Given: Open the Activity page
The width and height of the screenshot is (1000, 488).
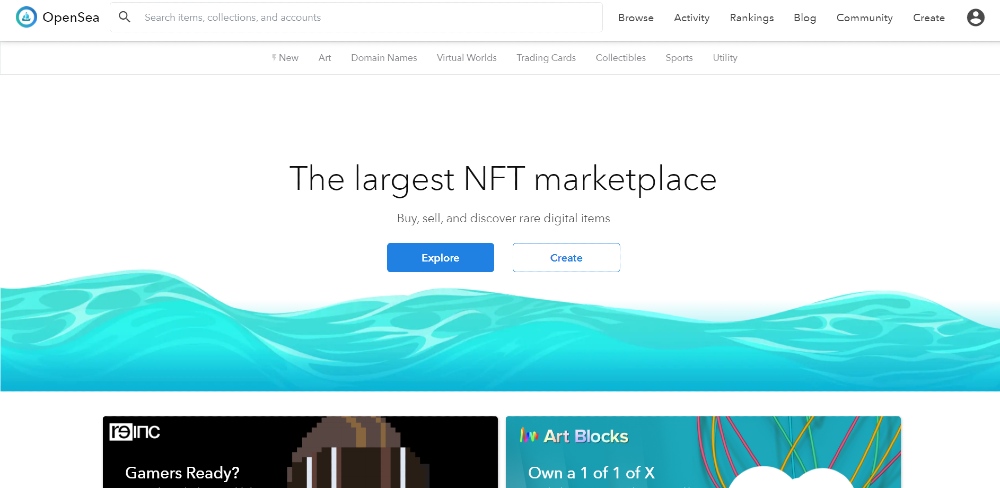Looking at the screenshot, I should tap(691, 18).
